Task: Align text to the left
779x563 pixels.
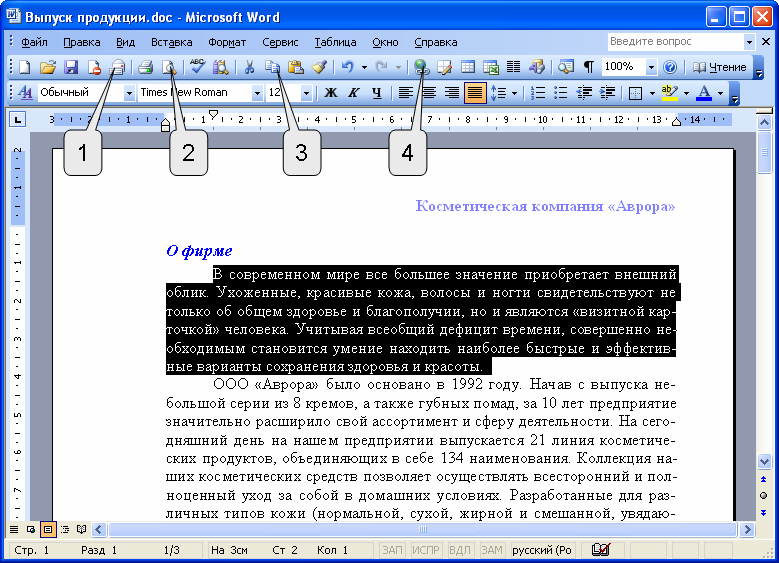Action: [x=405, y=92]
